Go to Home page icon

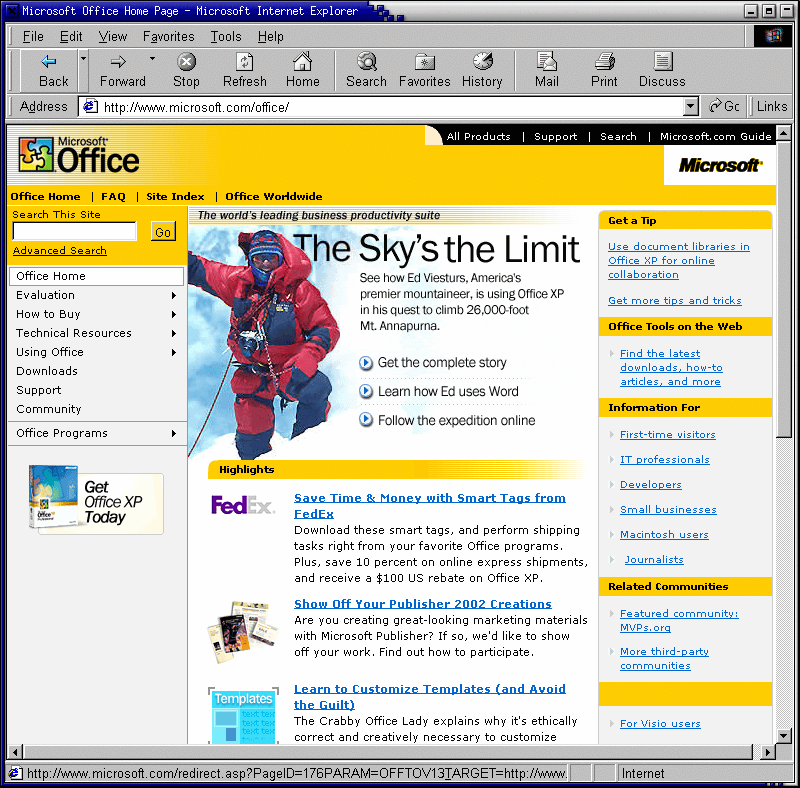pyautogui.click(x=303, y=62)
